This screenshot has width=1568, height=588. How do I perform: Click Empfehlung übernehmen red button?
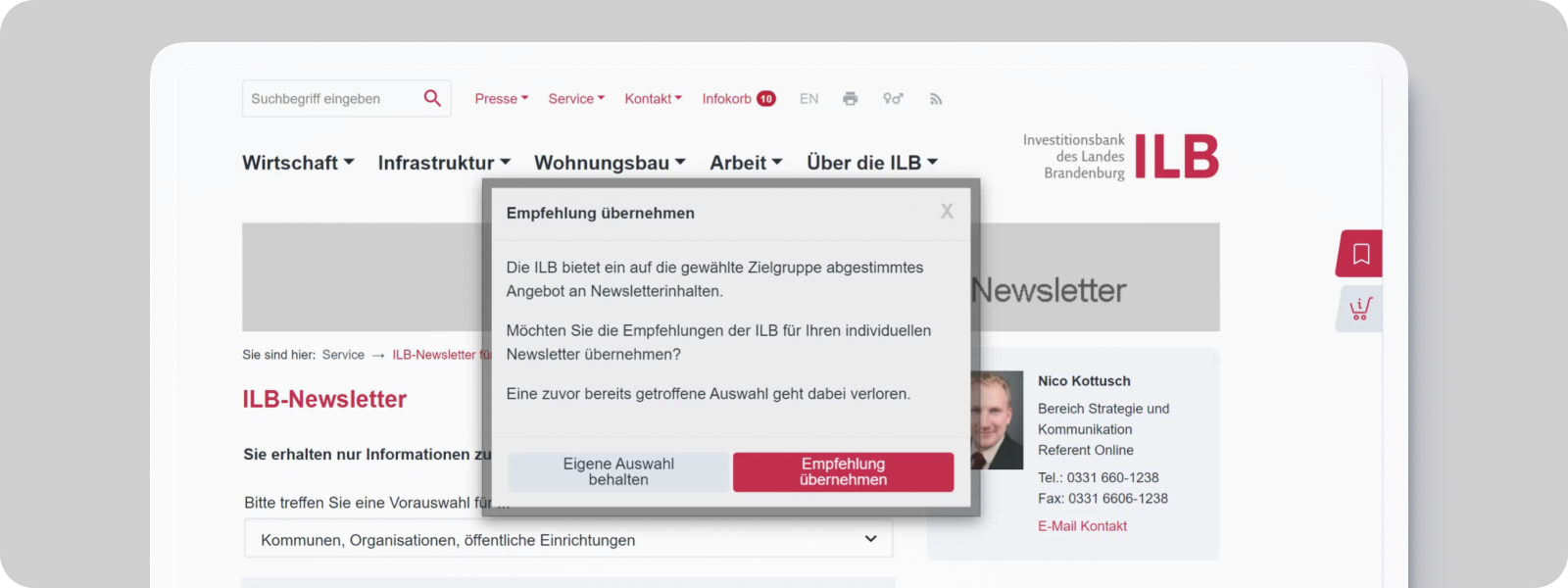tap(843, 471)
